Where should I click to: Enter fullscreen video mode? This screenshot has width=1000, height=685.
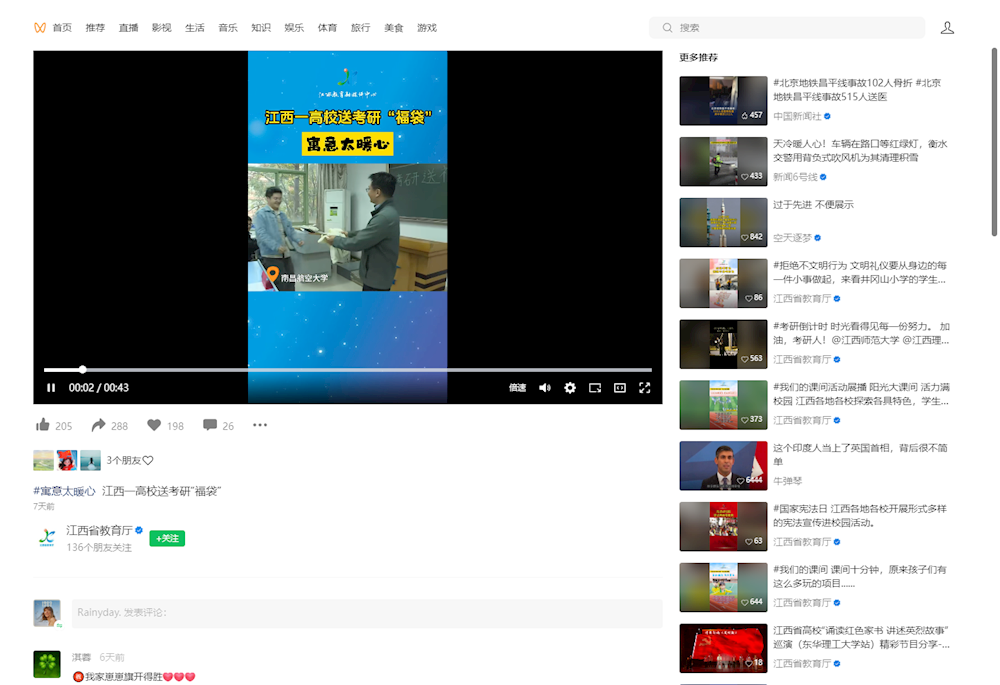(645, 388)
